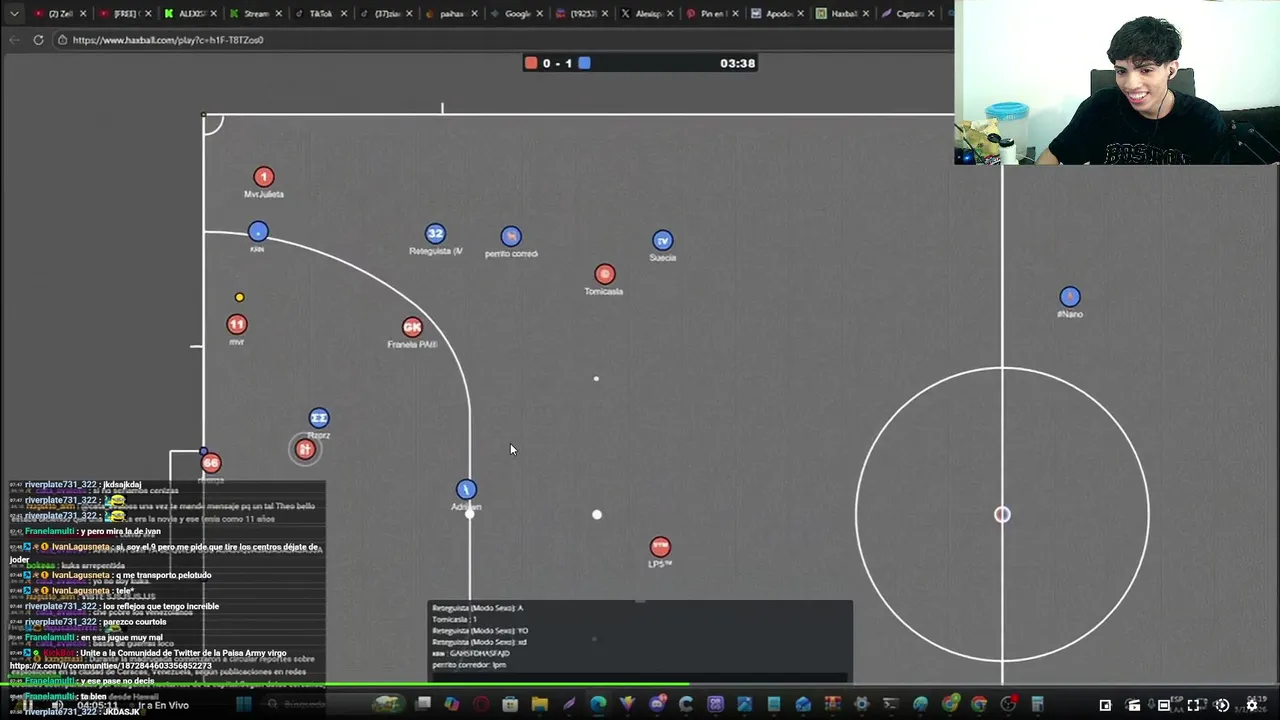Viewport: 1280px width, 720px height.
Task: Seek along the video progress bar
Action: coord(640,686)
